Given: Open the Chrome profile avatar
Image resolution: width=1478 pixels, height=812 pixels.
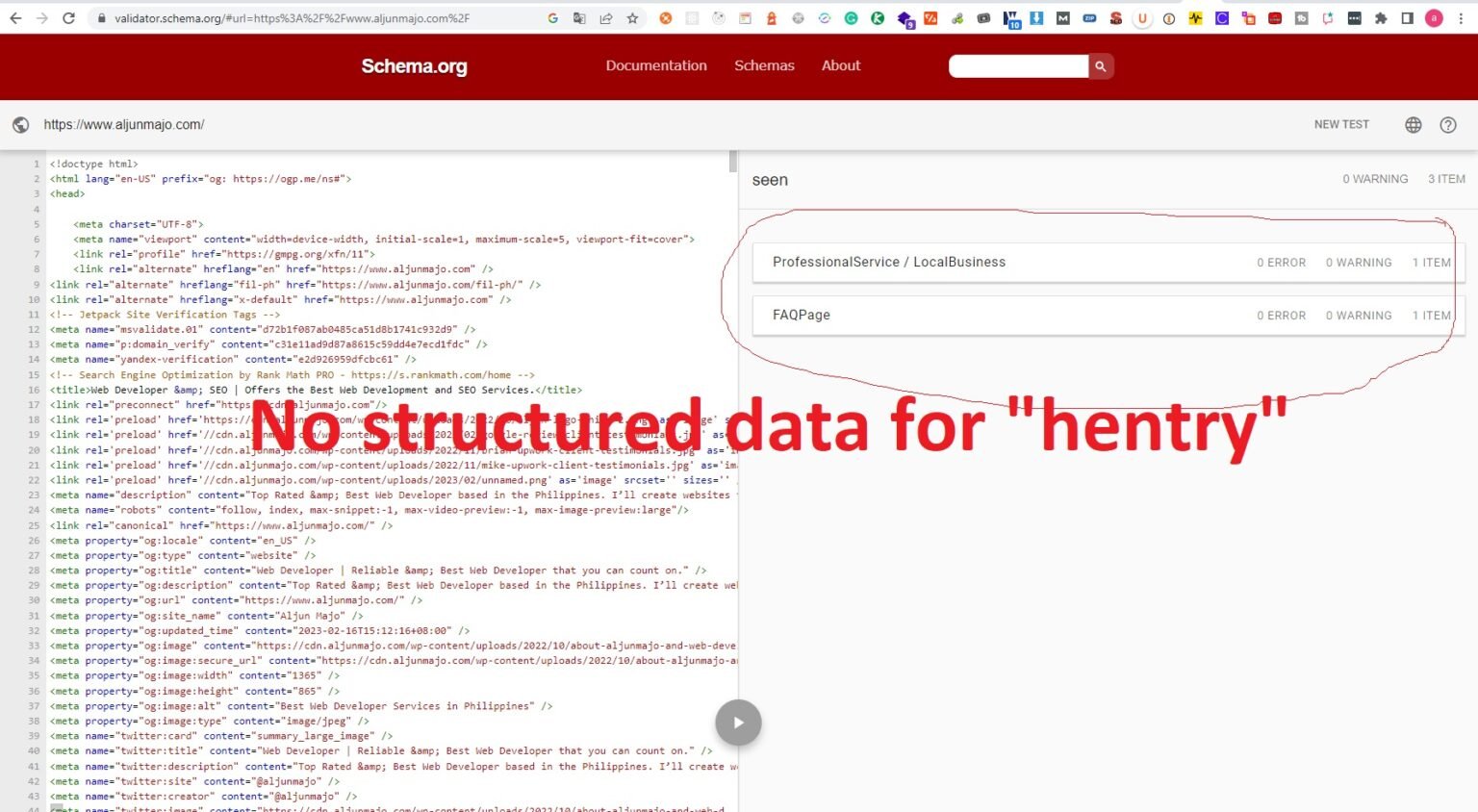Looking at the screenshot, I should coord(1434,17).
